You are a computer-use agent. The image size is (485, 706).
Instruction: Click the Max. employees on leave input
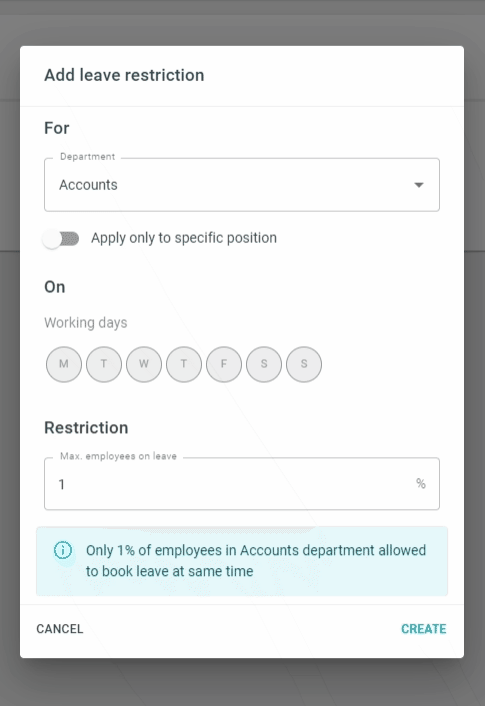[242, 484]
